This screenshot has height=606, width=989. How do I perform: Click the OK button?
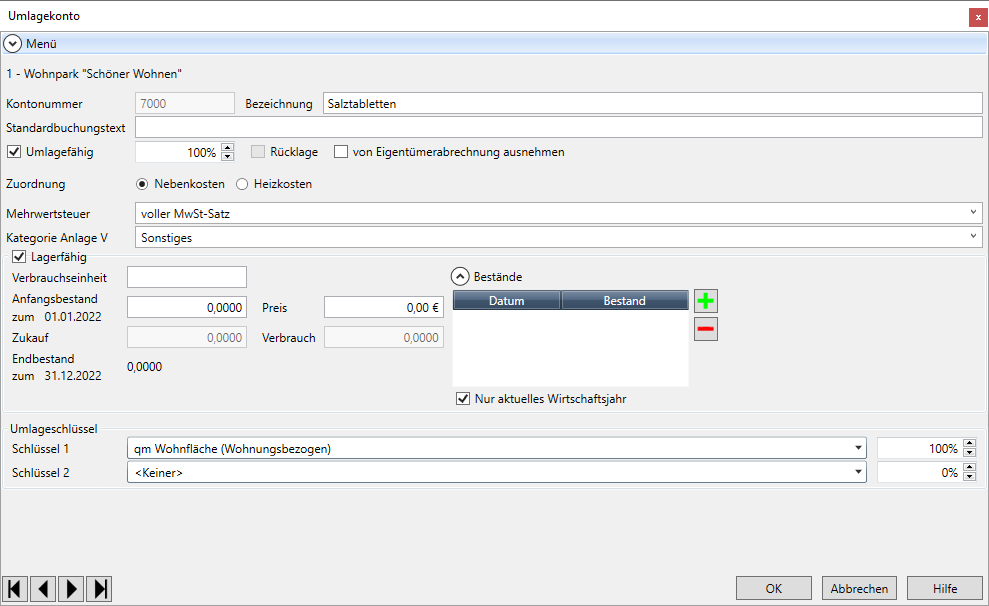point(773,588)
